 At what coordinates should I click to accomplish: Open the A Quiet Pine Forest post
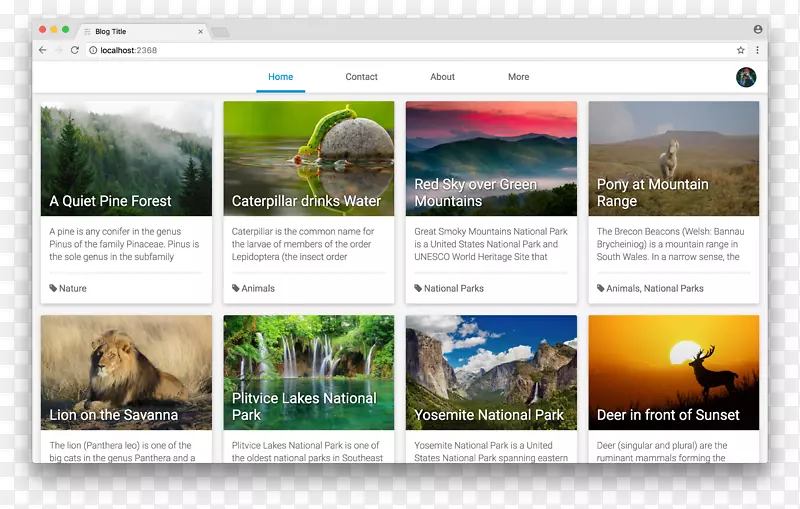point(111,201)
